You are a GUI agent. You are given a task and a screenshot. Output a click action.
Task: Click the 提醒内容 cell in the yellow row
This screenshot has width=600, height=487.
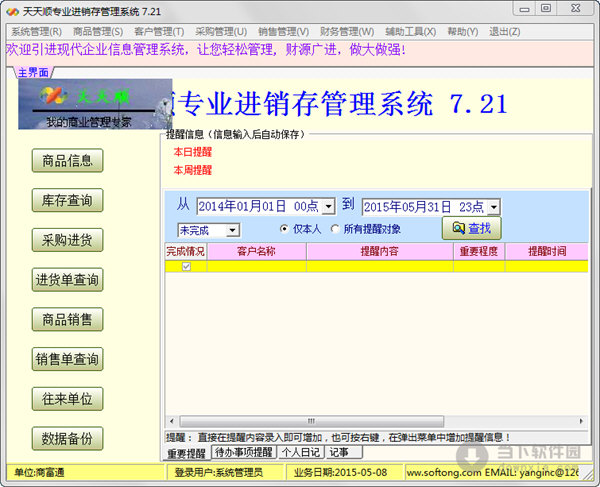[380, 266]
